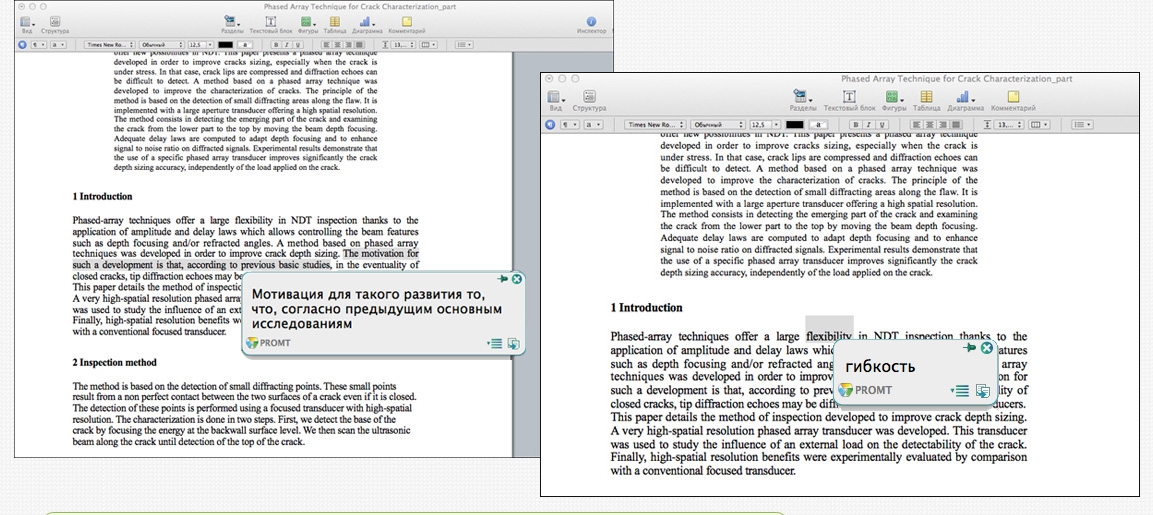The height and width of the screenshot is (515, 1153).
Task: Pin the гибкость PROMT translation popup
Action: 969,347
